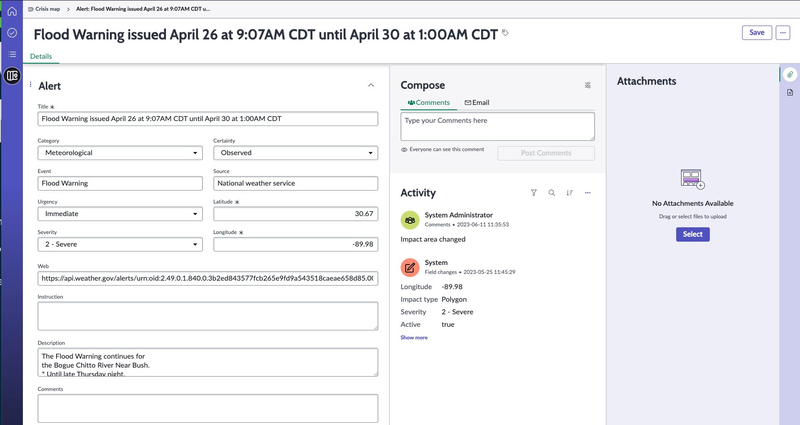Click the Save button
Screen dimensions: 800x425
757,33
